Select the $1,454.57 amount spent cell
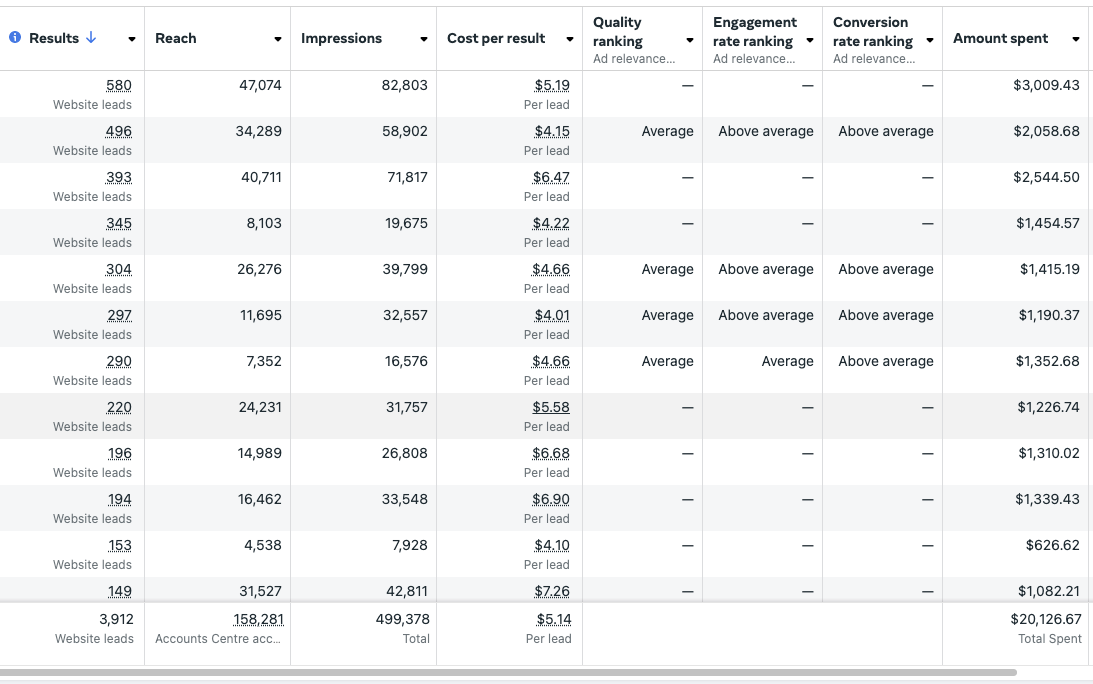The height and width of the screenshot is (684, 1093). click(x=1048, y=223)
